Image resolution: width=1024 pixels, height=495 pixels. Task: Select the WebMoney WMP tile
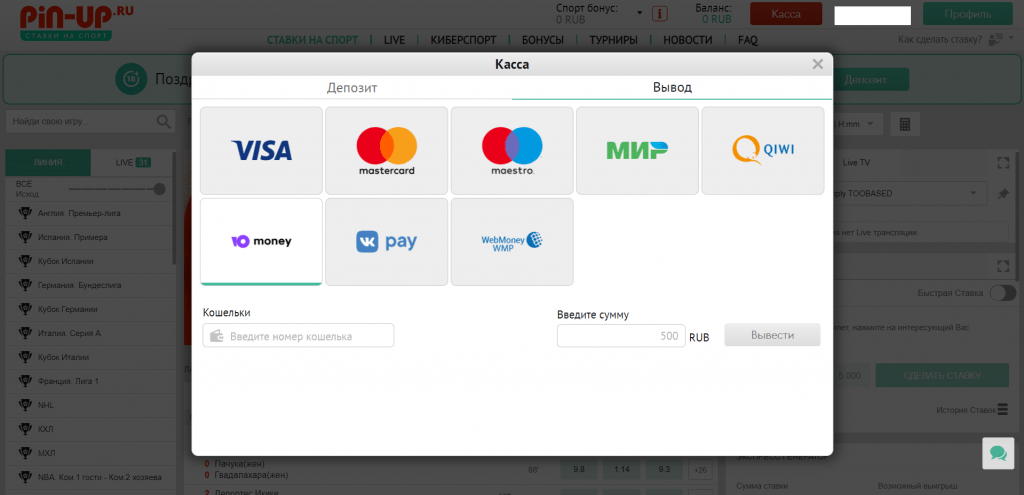point(512,242)
